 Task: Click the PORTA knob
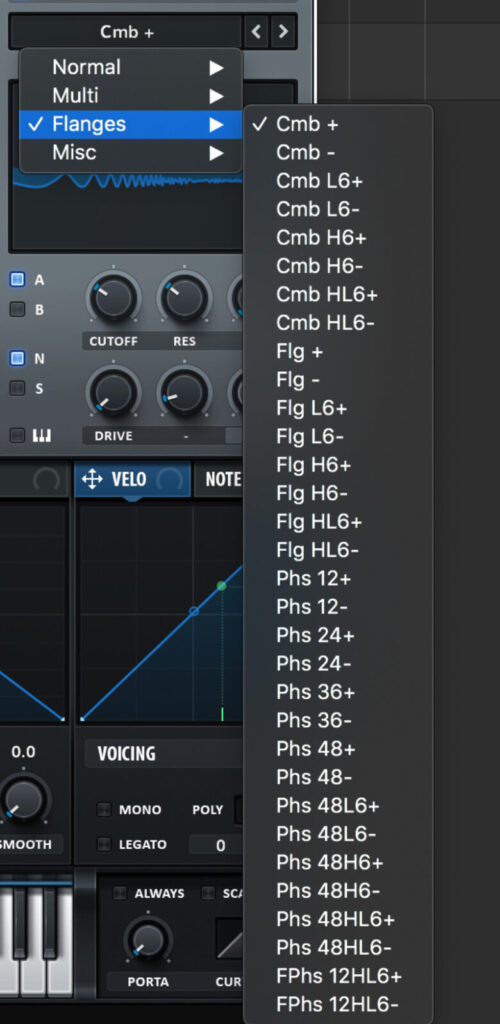pos(148,940)
